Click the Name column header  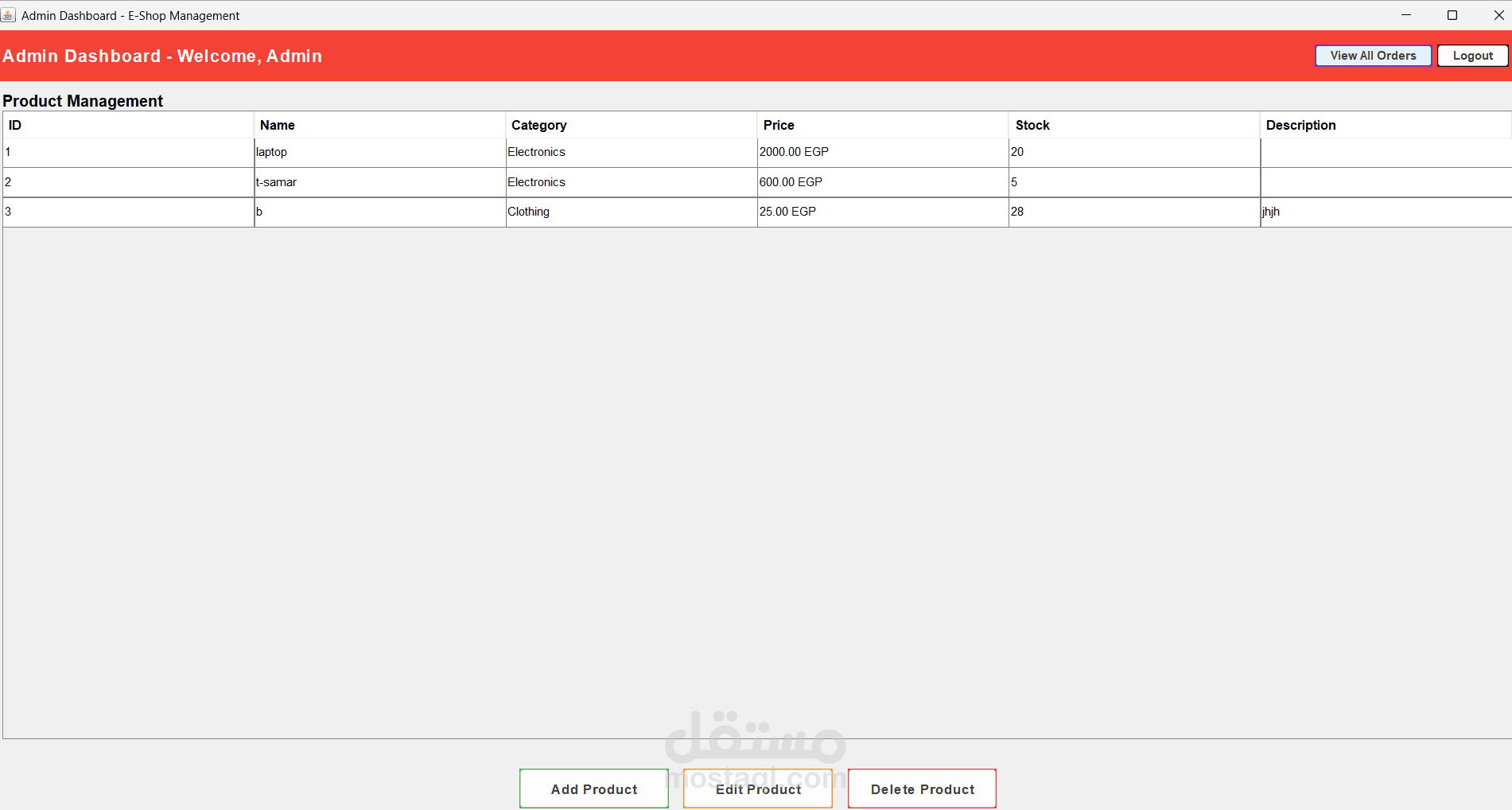[x=379, y=125]
